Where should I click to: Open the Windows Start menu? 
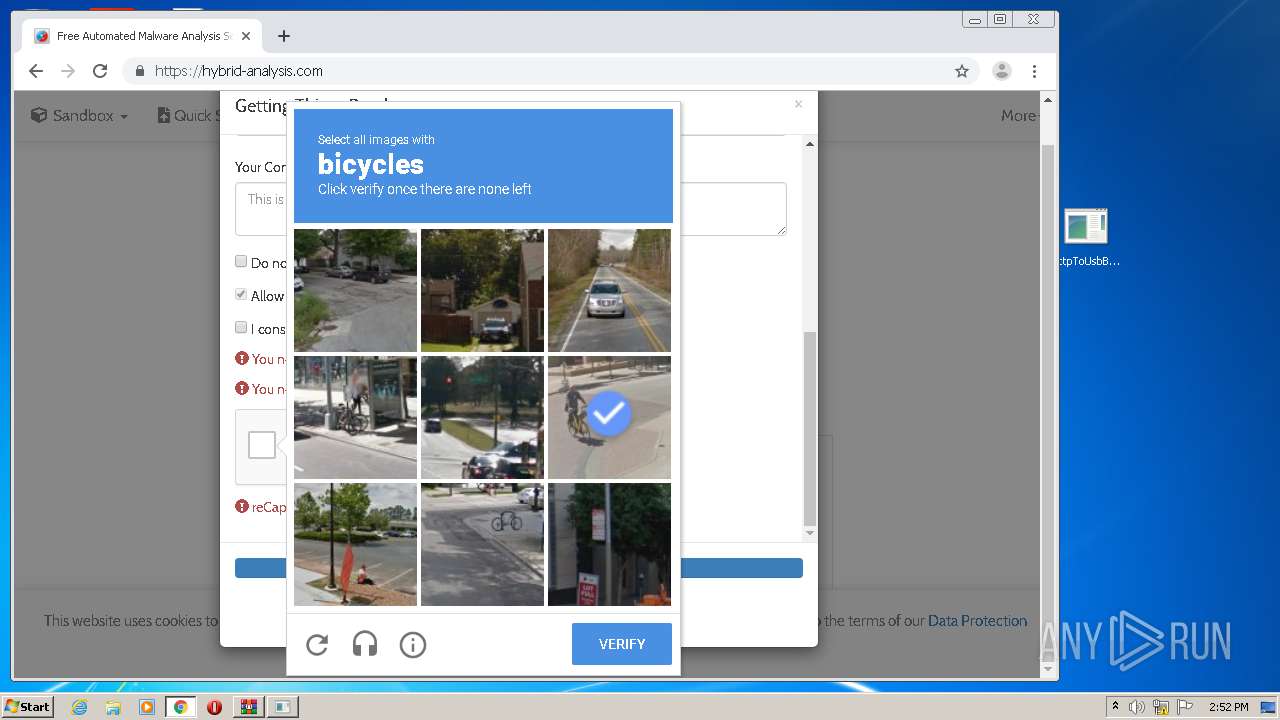click(27, 707)
